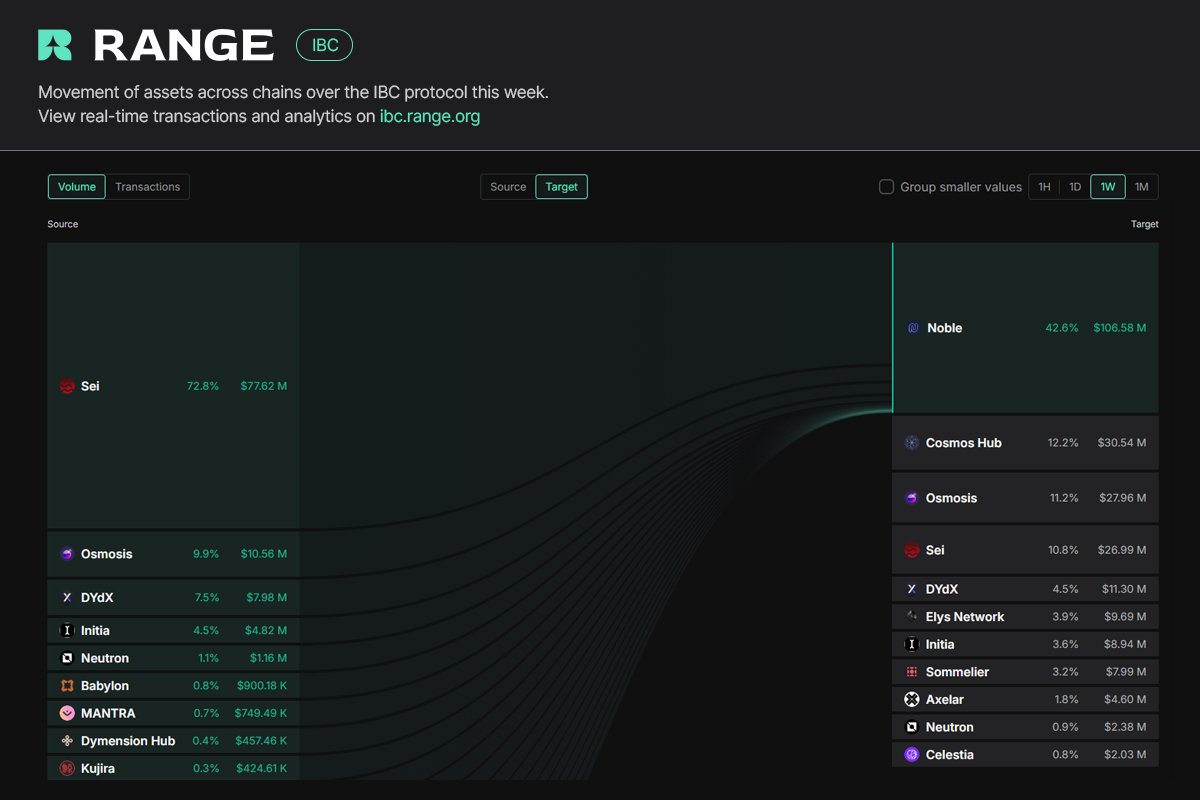This screenshot has height=800, width=1200.
Task: Click the $106.58 M Noble volume
Action: pos(1120,328)
